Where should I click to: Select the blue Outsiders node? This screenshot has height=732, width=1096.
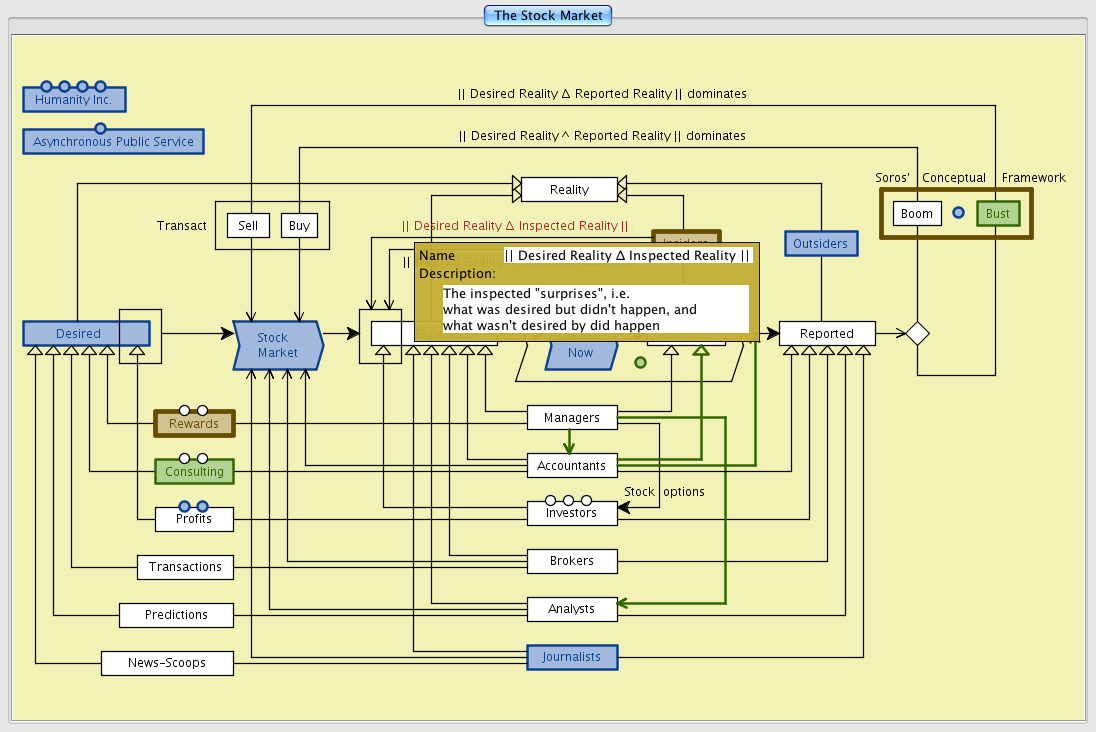click(x=820, y=244)
